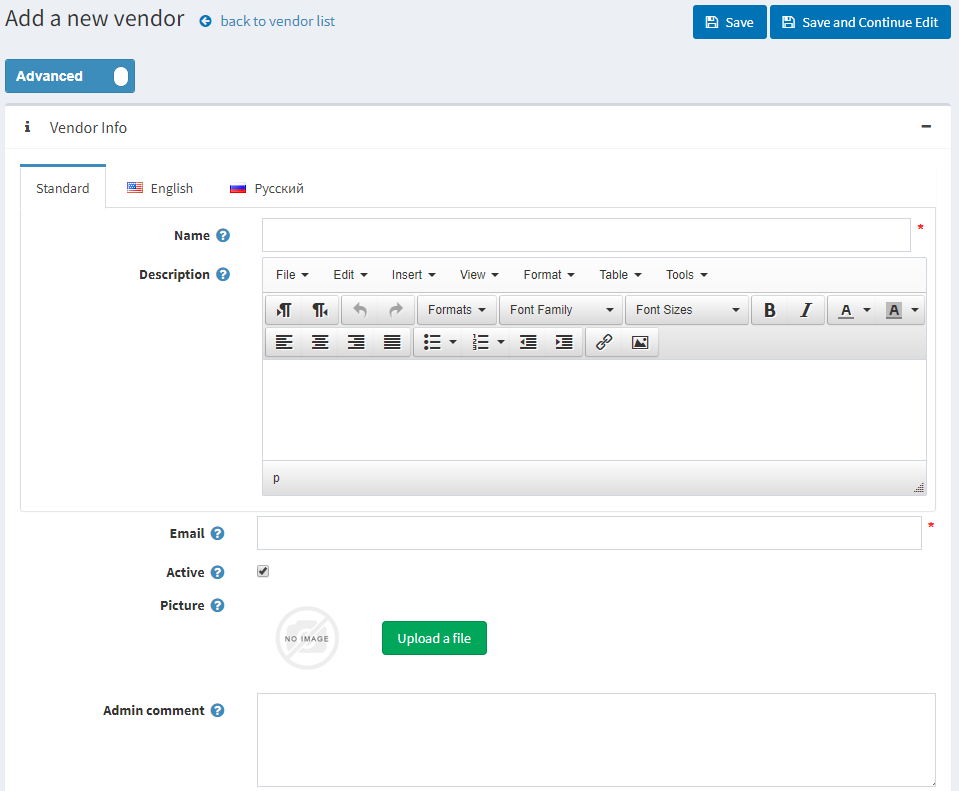959x791 pixels.
Task: Open the text color picker arrow
Action: tap(867, 310)
